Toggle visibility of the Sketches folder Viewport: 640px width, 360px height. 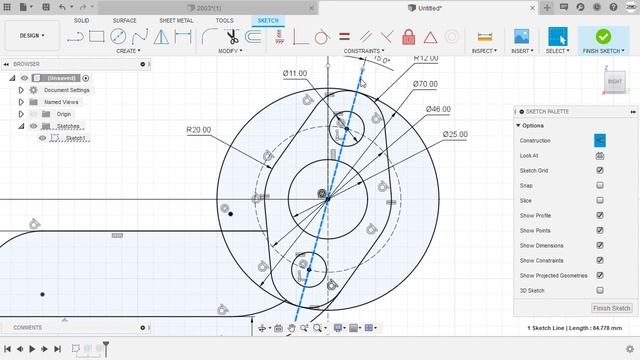[x=33, y=126]
